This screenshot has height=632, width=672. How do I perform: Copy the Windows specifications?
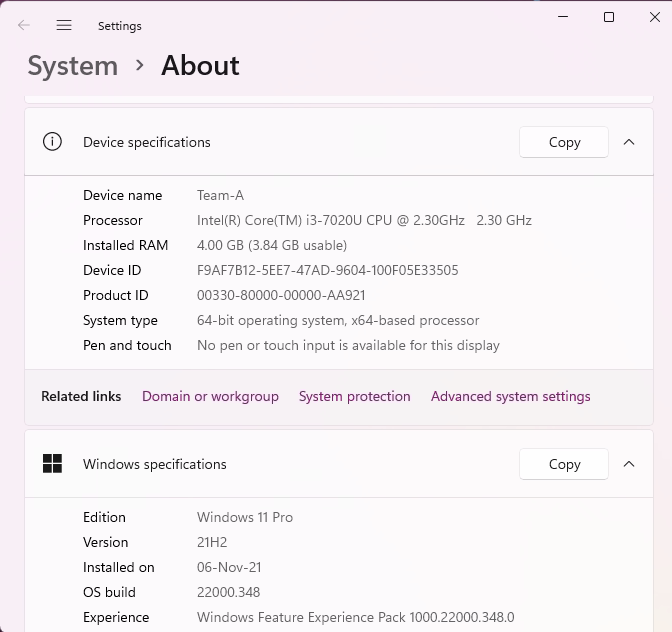564,464
